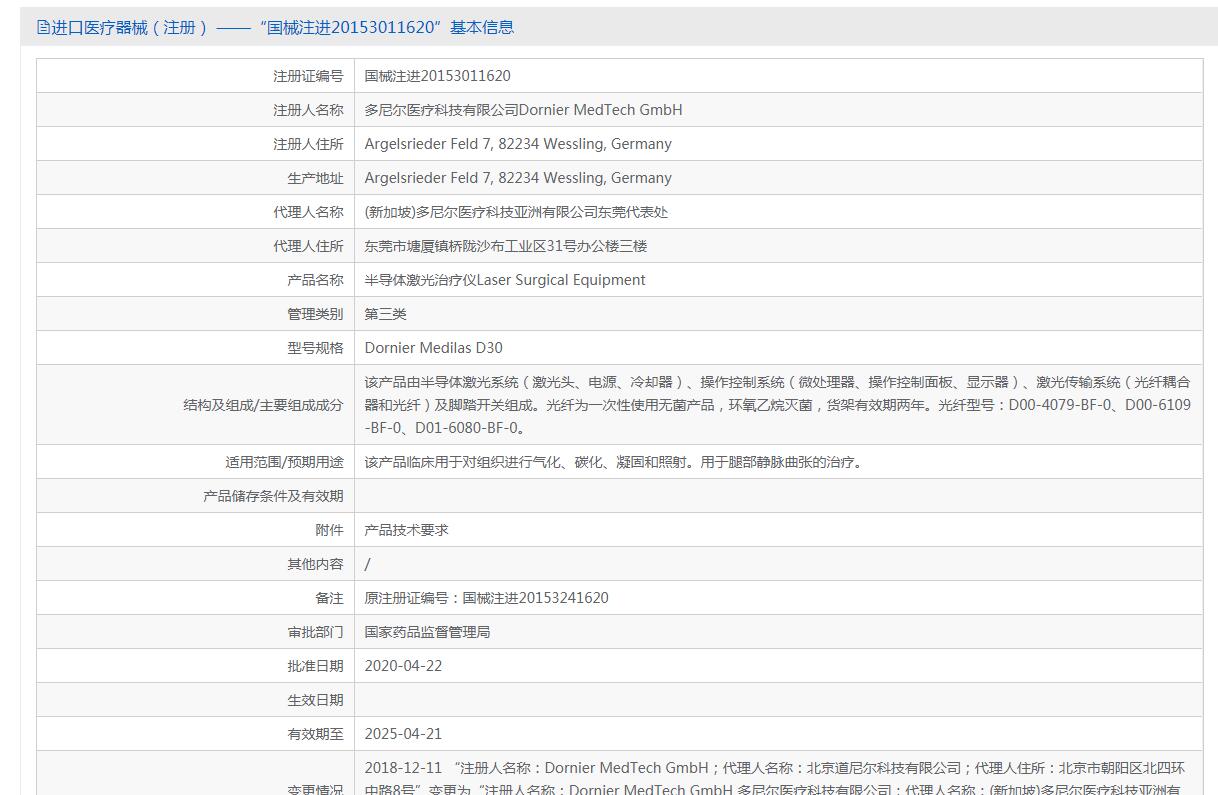
Task: Click the production address value in 生产地址 row
Action: tap(518, 178)
